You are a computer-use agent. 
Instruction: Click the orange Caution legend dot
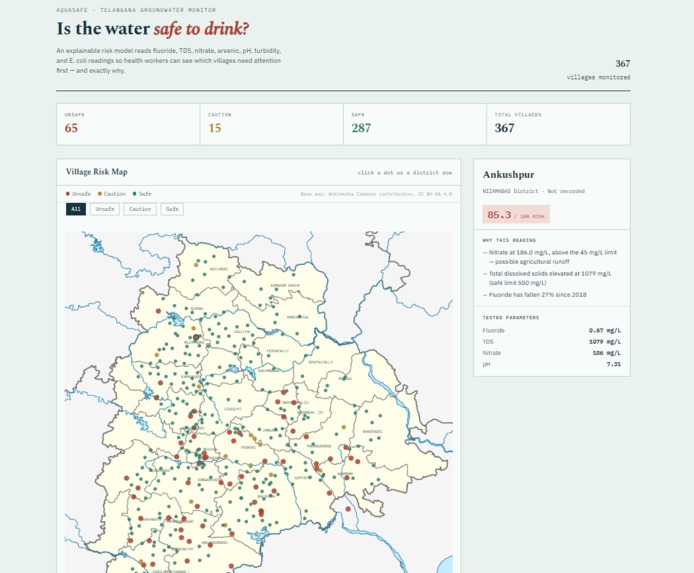100,193
